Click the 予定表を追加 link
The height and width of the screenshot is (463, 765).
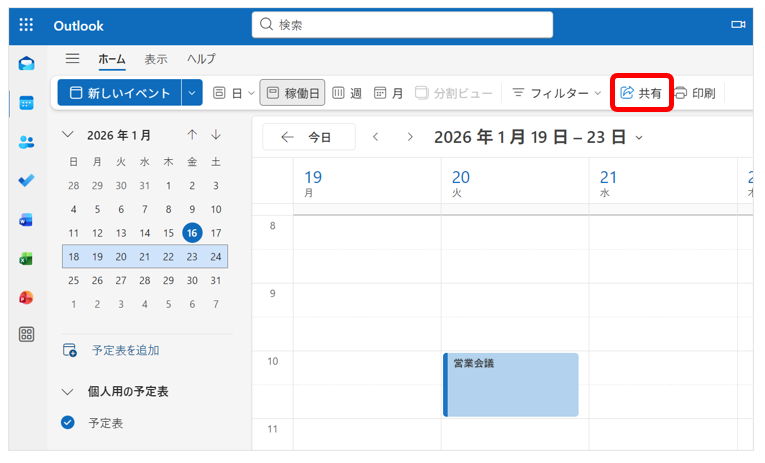(125, 350)
